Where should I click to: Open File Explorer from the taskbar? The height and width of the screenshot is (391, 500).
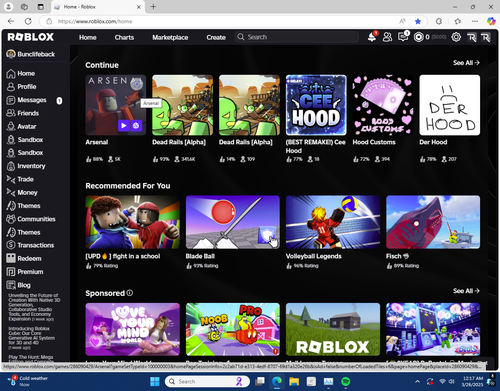tap(294, 381)
